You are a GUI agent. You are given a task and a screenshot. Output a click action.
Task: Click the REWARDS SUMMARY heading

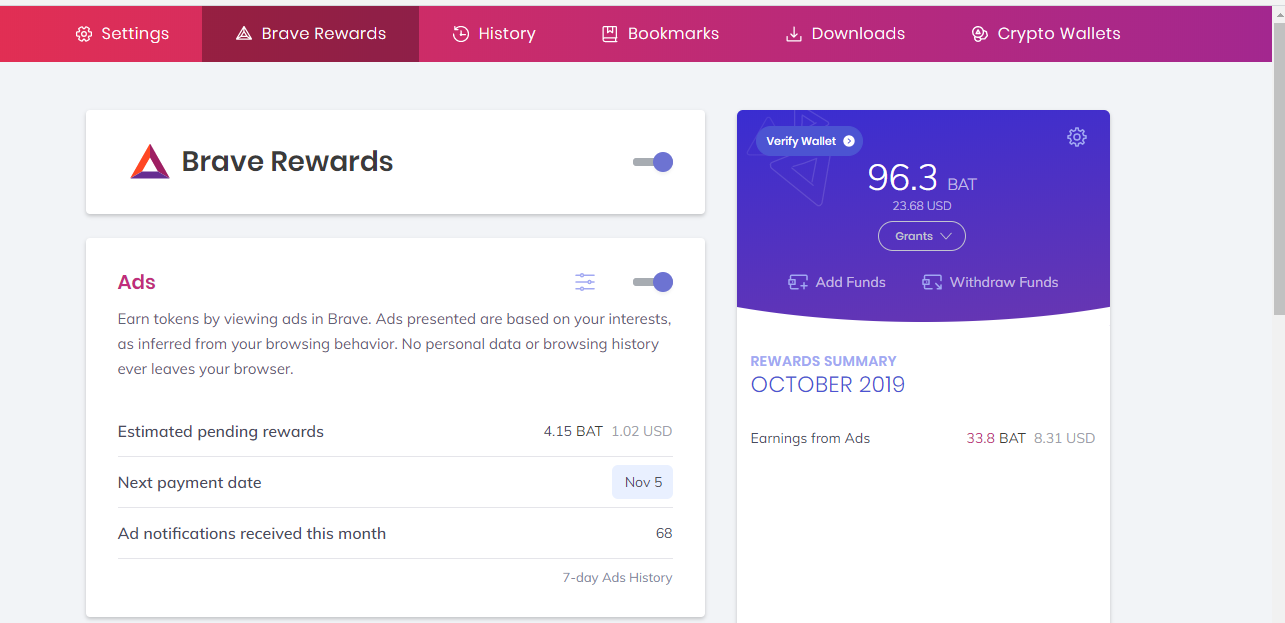pyautogui.click(x=823, y=361)
